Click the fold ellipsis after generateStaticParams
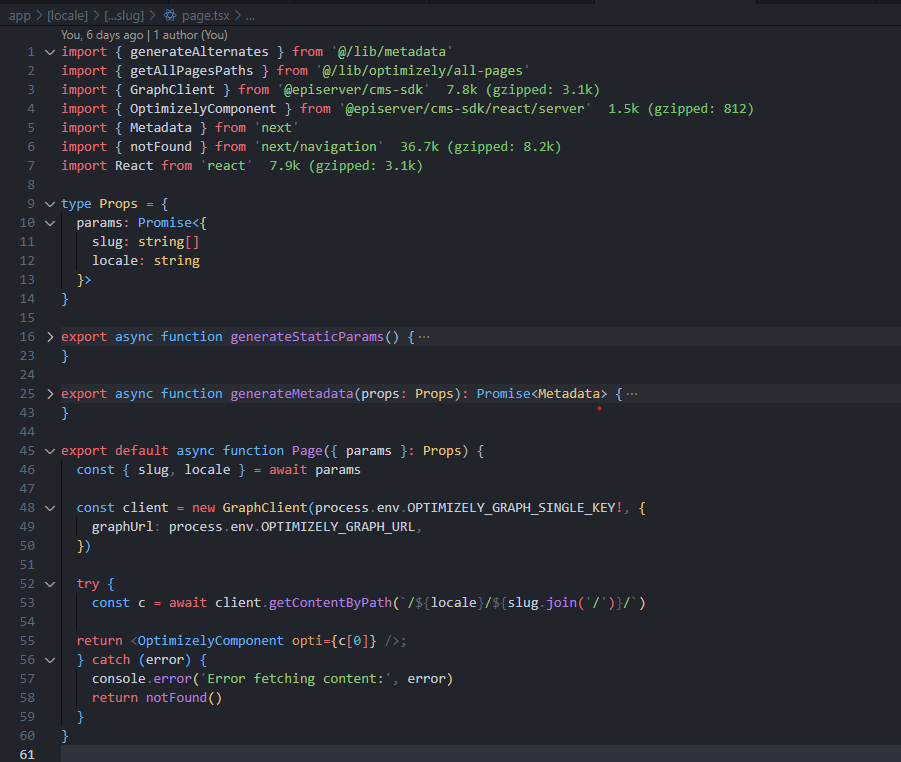The height and width of the screenshot is (762, 901). pyautogui.click(x=424, y=337)
